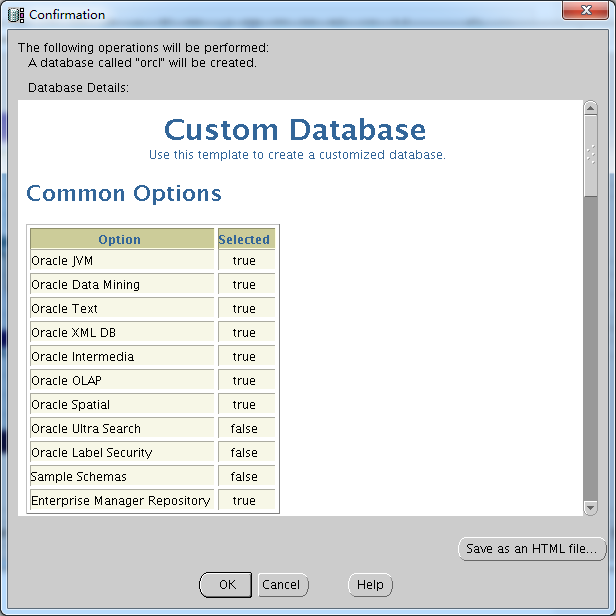
Task: Click the Selected column header
Action: [246, 239]
